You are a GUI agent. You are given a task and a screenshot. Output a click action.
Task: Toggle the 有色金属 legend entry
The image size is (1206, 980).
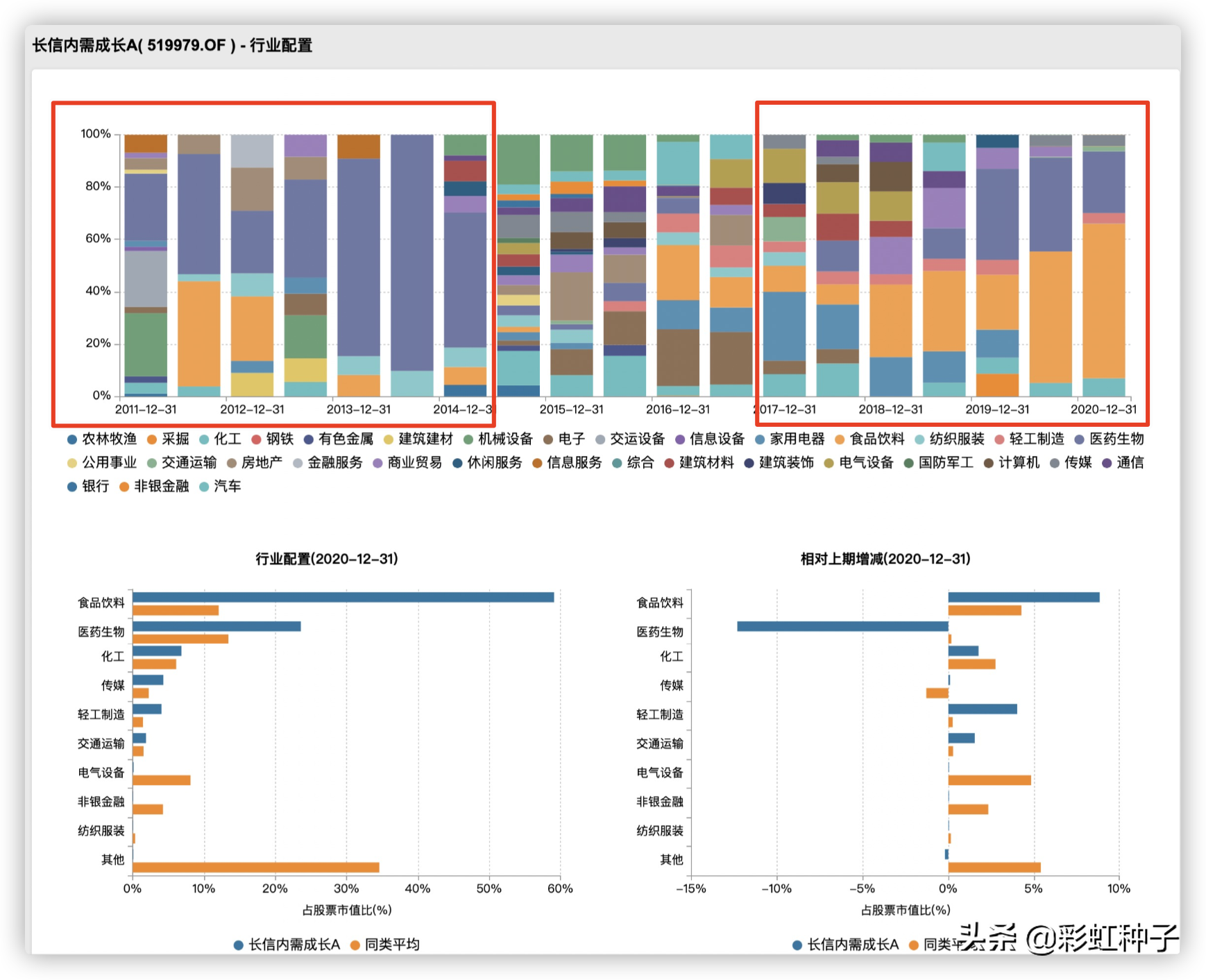[x=339, y=439]
